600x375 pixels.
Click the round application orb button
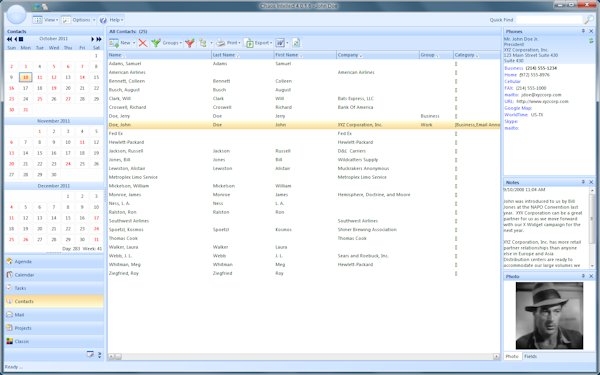click(16, 15)
